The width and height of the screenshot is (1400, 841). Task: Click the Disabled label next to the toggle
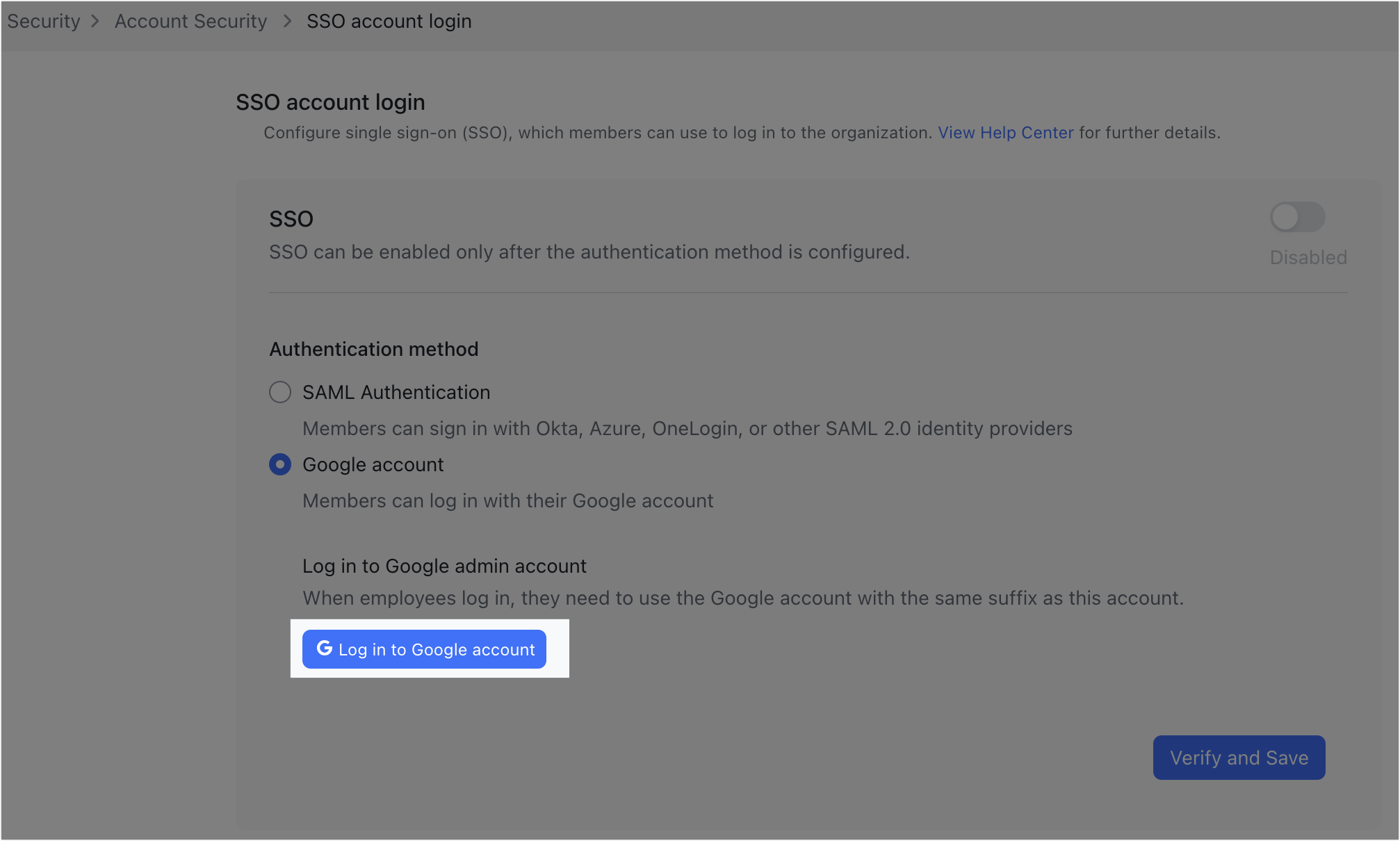pos(1308,257)
